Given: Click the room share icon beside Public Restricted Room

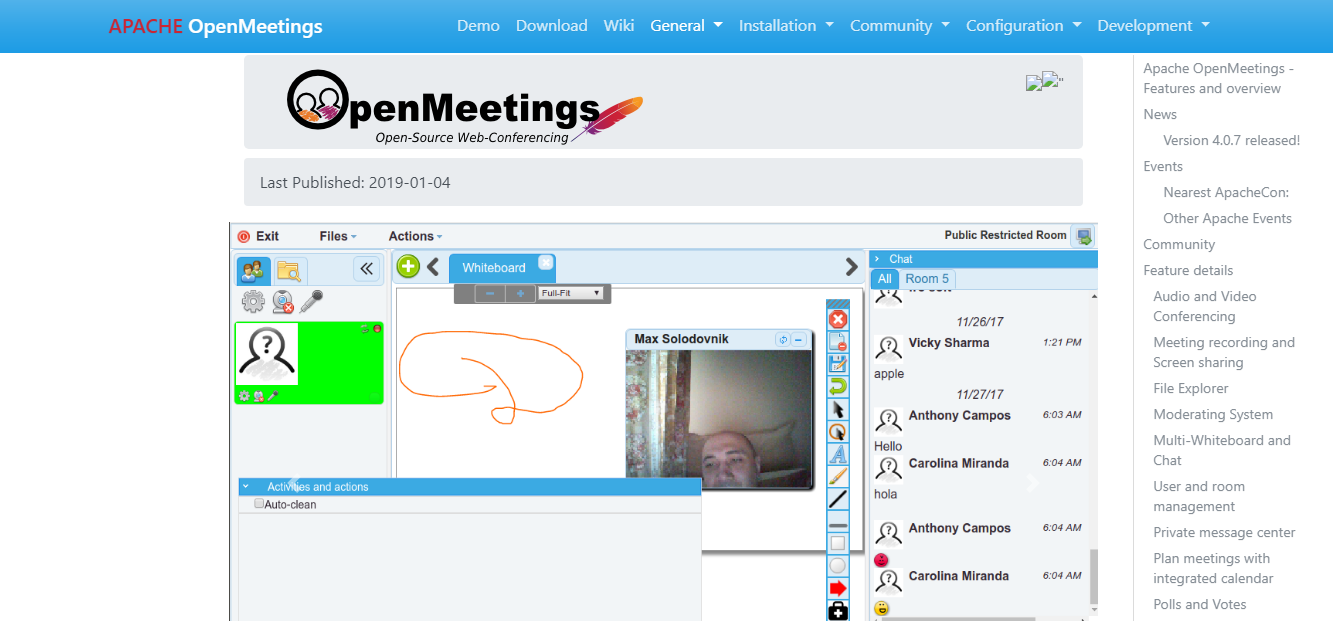Looking at the screenshot, I should [1083, 236].
